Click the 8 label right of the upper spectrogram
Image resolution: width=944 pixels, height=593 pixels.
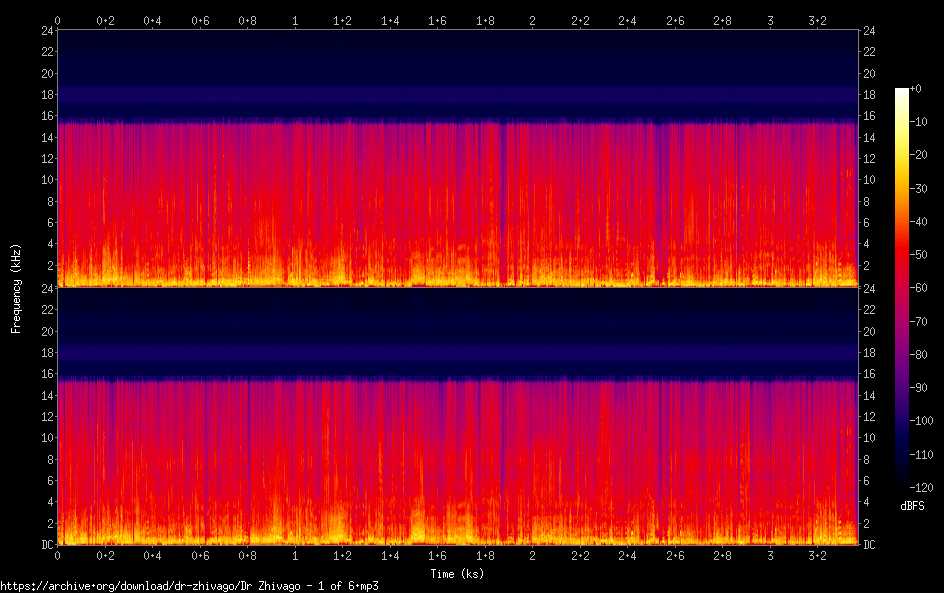(866, 201)
